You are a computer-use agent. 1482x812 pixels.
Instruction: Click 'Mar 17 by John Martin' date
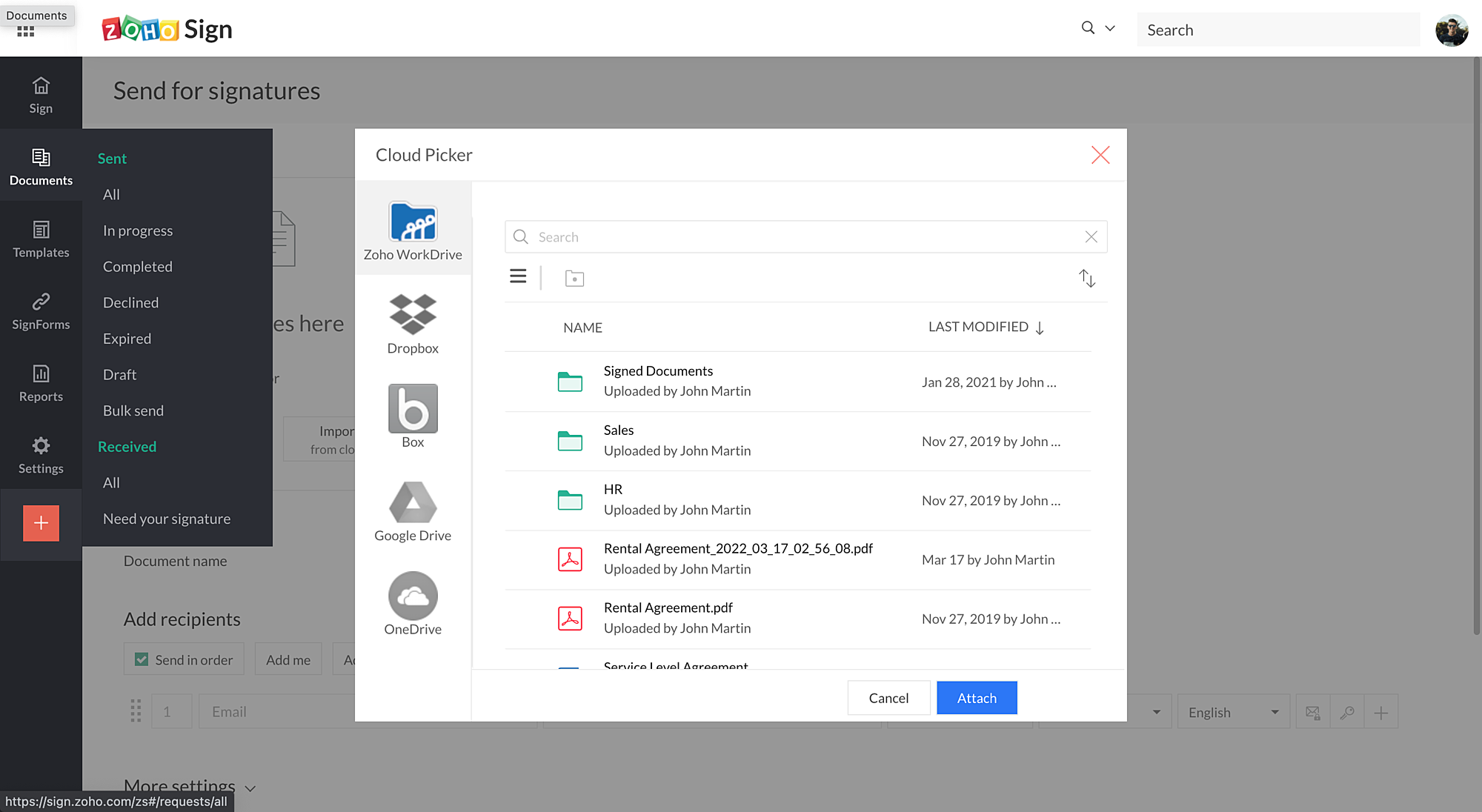988,560
